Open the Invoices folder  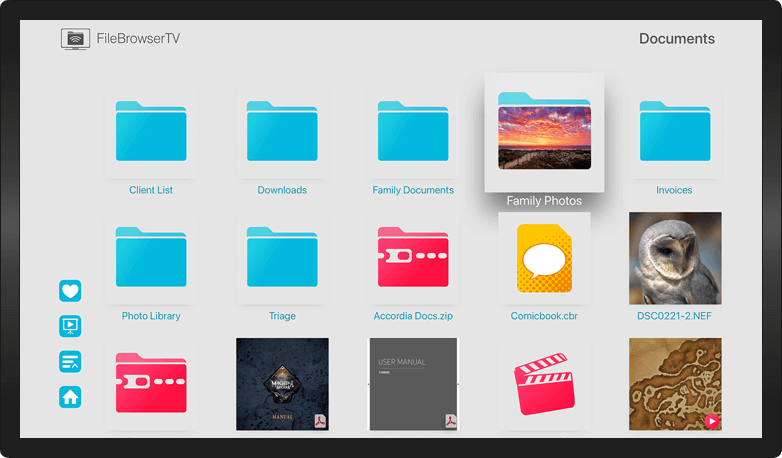click(674, 132)
